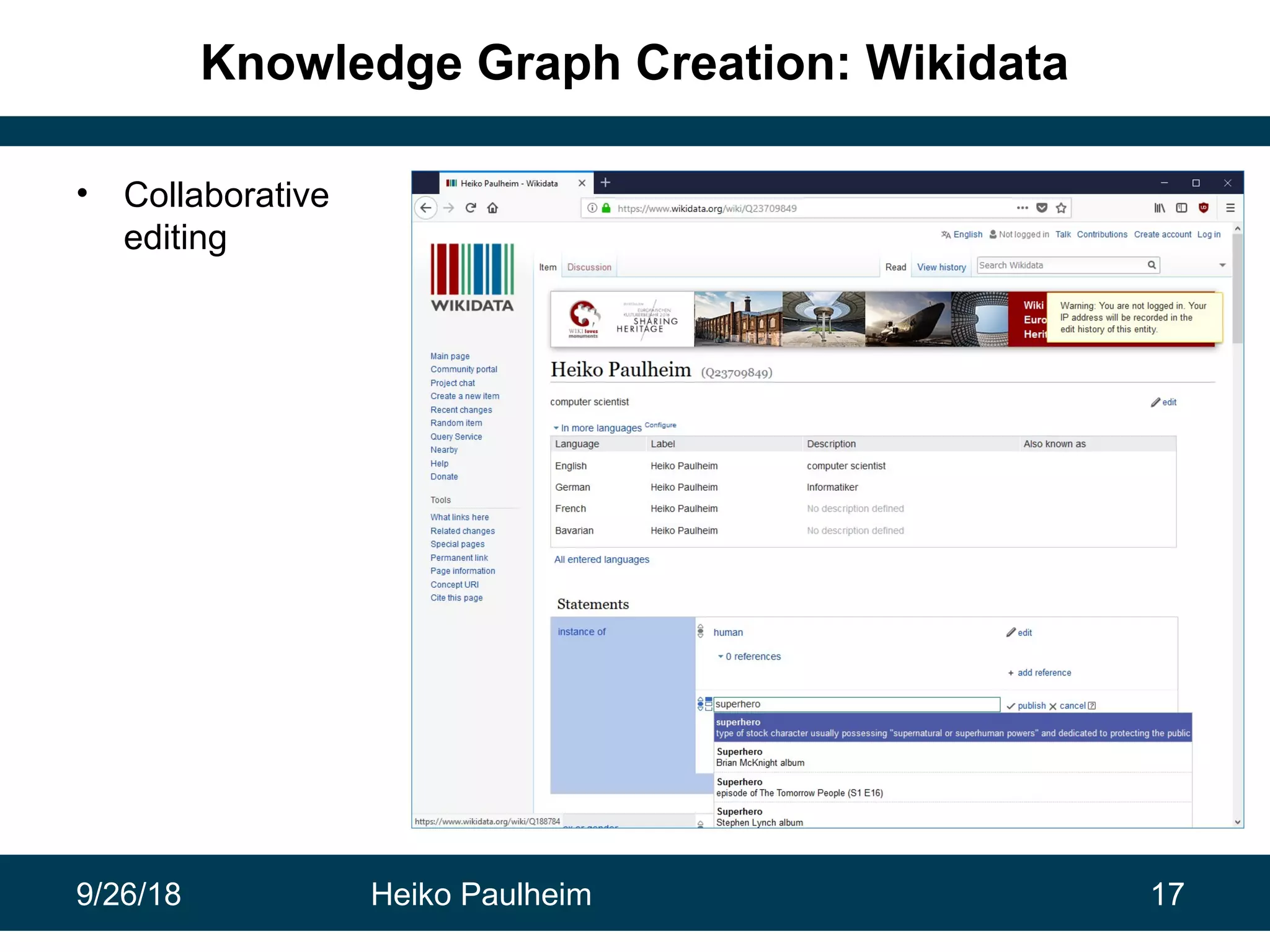The height and width of the screenshot is (952, 1270).
Task: Publish the superhero value
Action: point(1026,706)
